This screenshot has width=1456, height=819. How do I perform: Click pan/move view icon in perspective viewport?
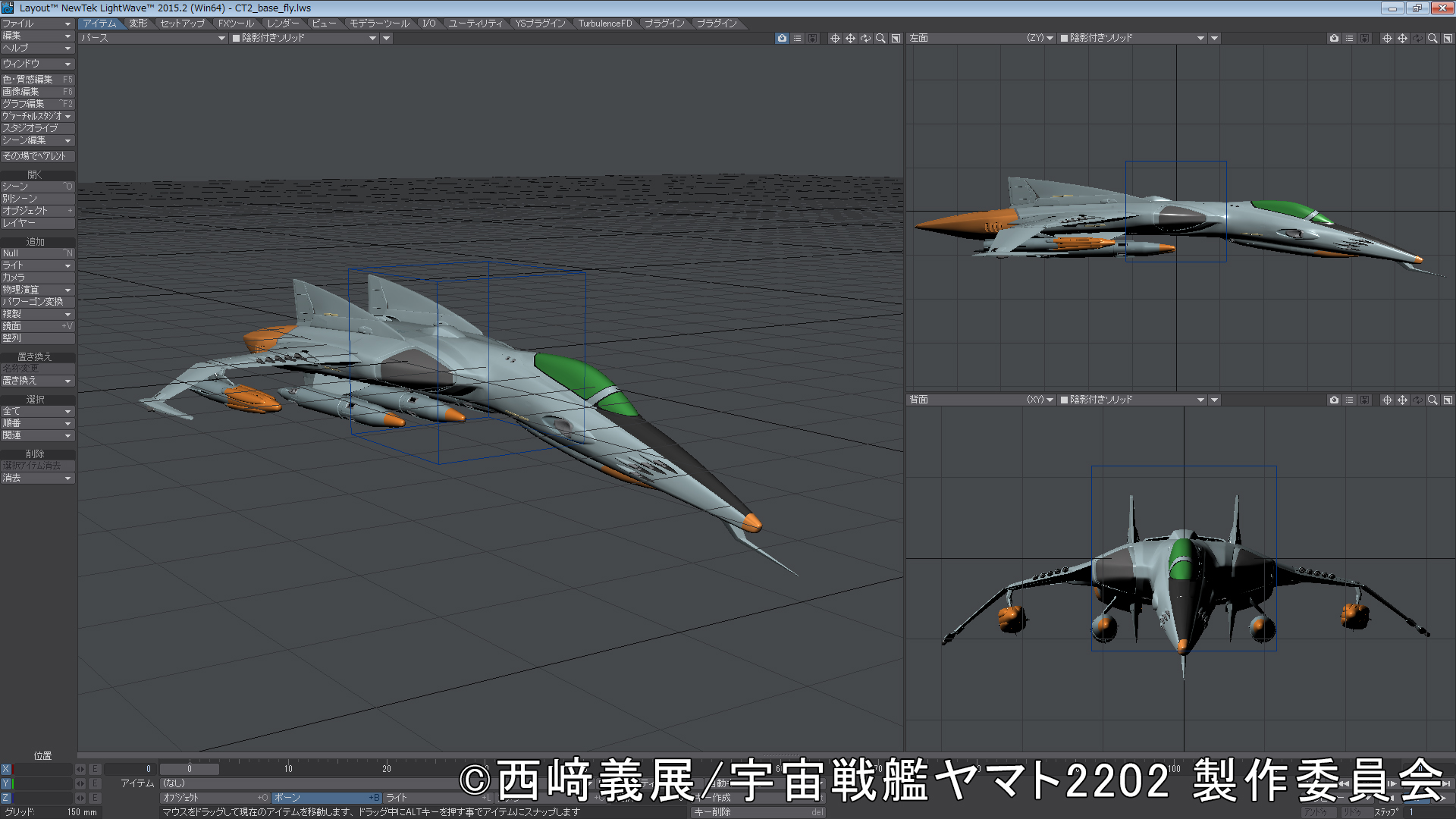[x=850, y=38]
